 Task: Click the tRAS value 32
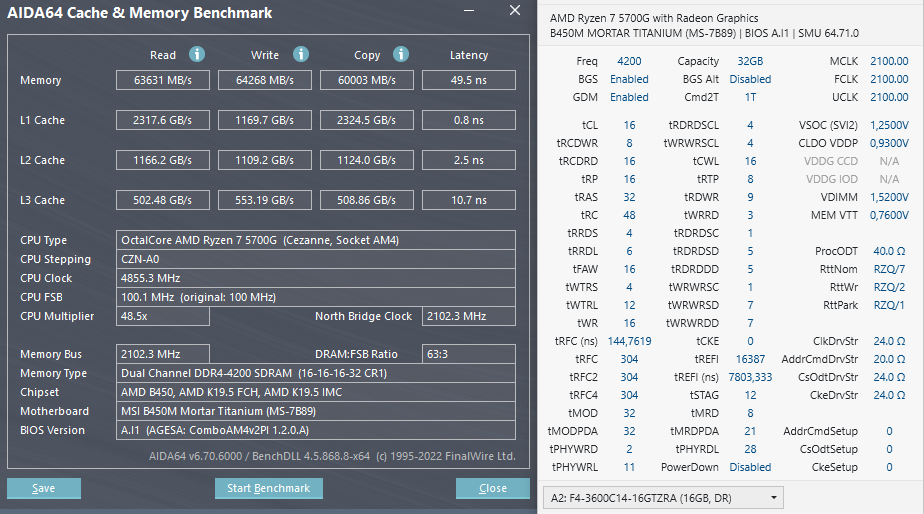coord(629,197)
